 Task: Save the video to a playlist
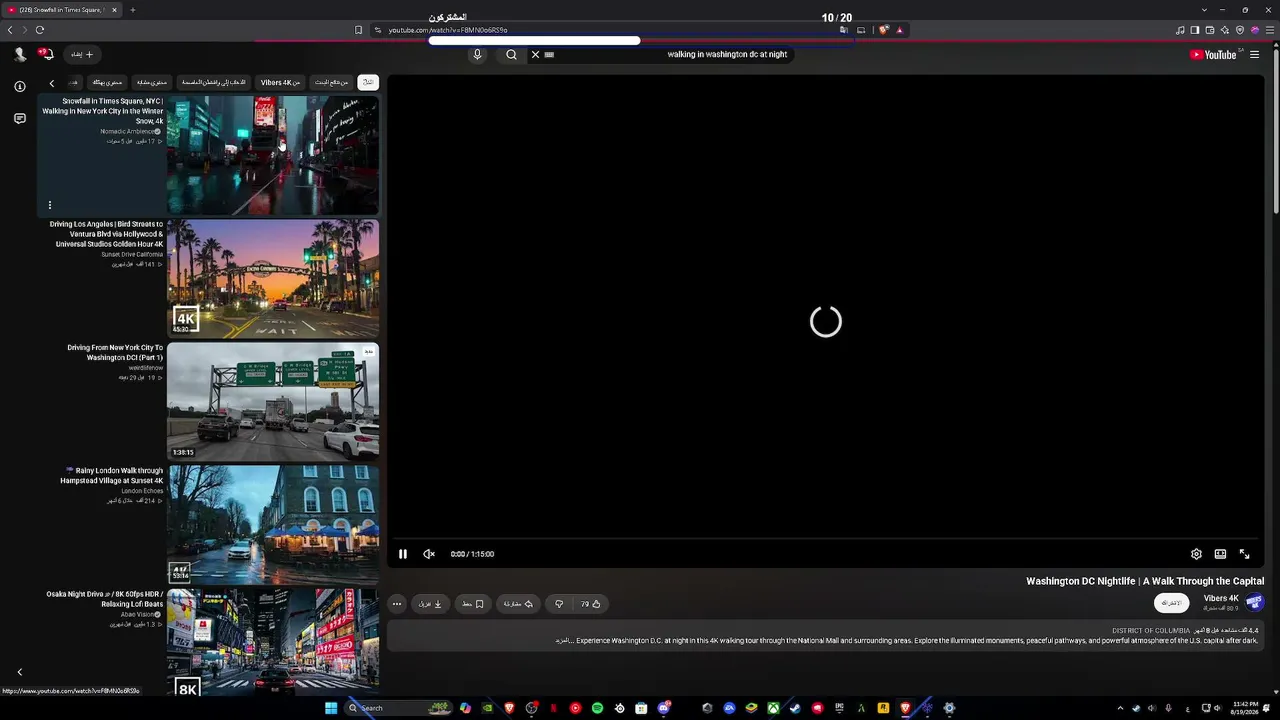[x=473, y=604]
